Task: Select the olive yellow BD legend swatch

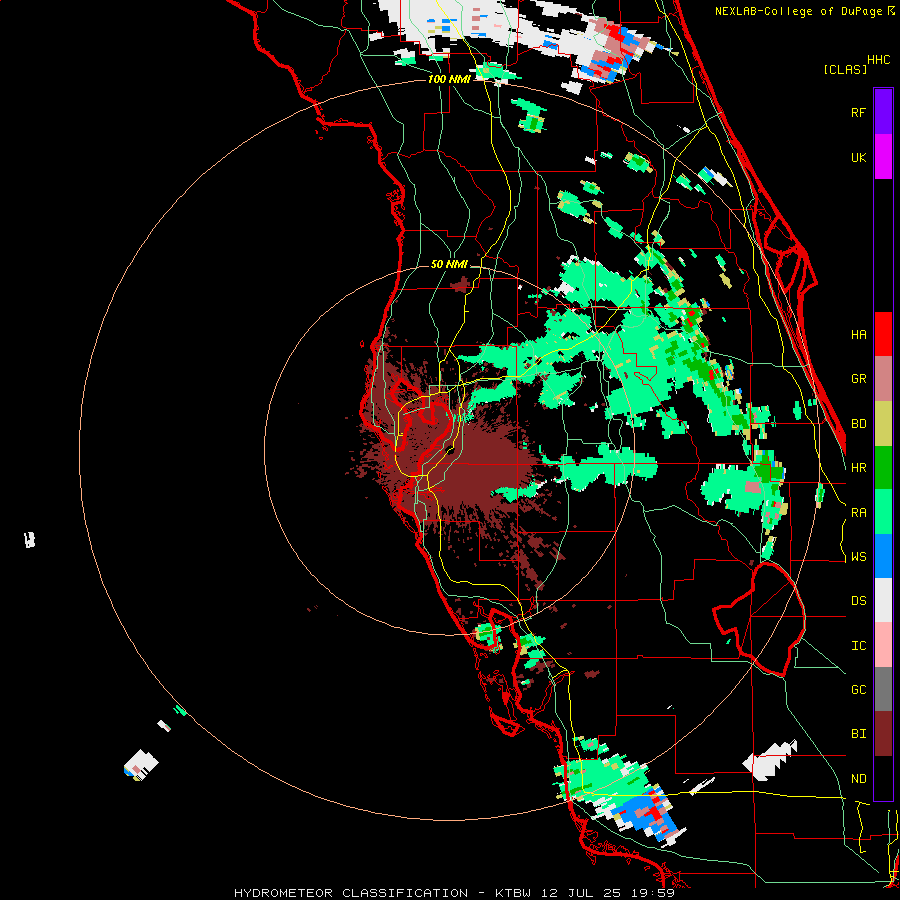Action: 883,424
